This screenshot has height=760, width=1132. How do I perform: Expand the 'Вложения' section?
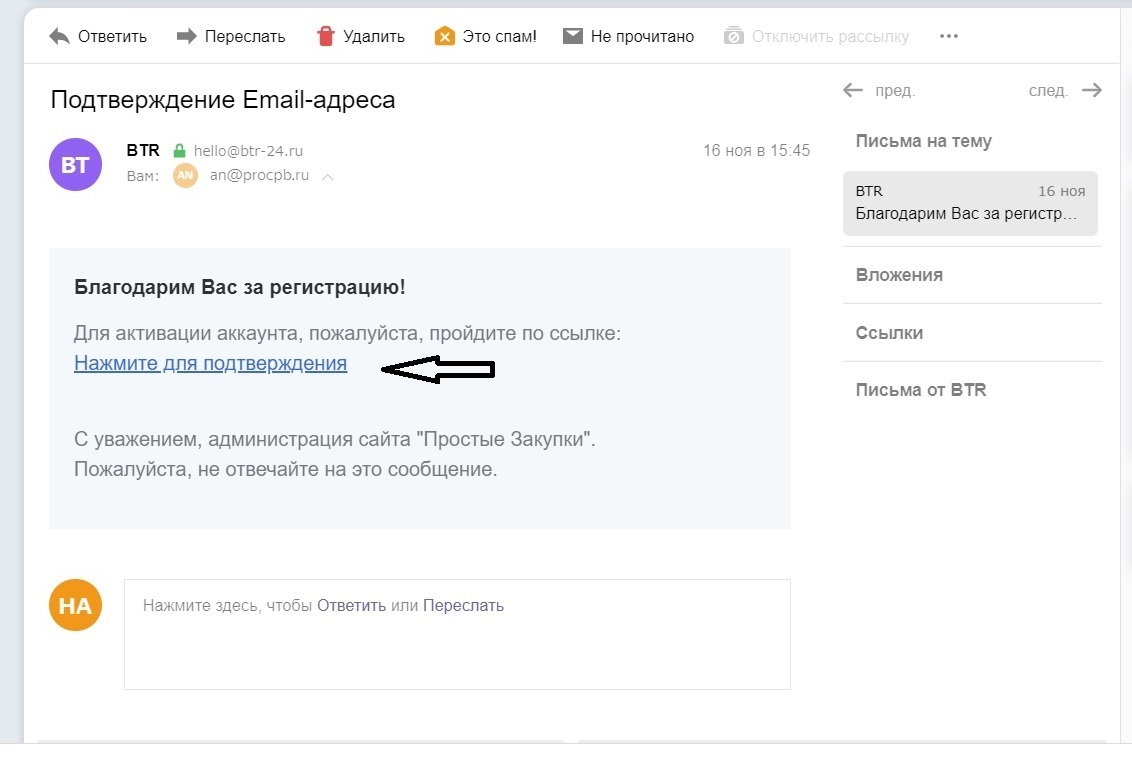899,275
